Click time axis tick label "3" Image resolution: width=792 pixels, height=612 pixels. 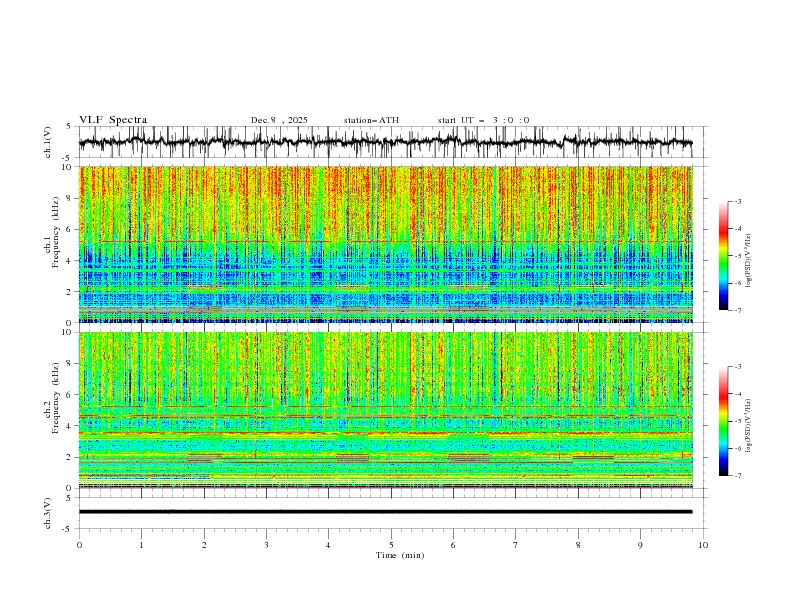point(266,545)
